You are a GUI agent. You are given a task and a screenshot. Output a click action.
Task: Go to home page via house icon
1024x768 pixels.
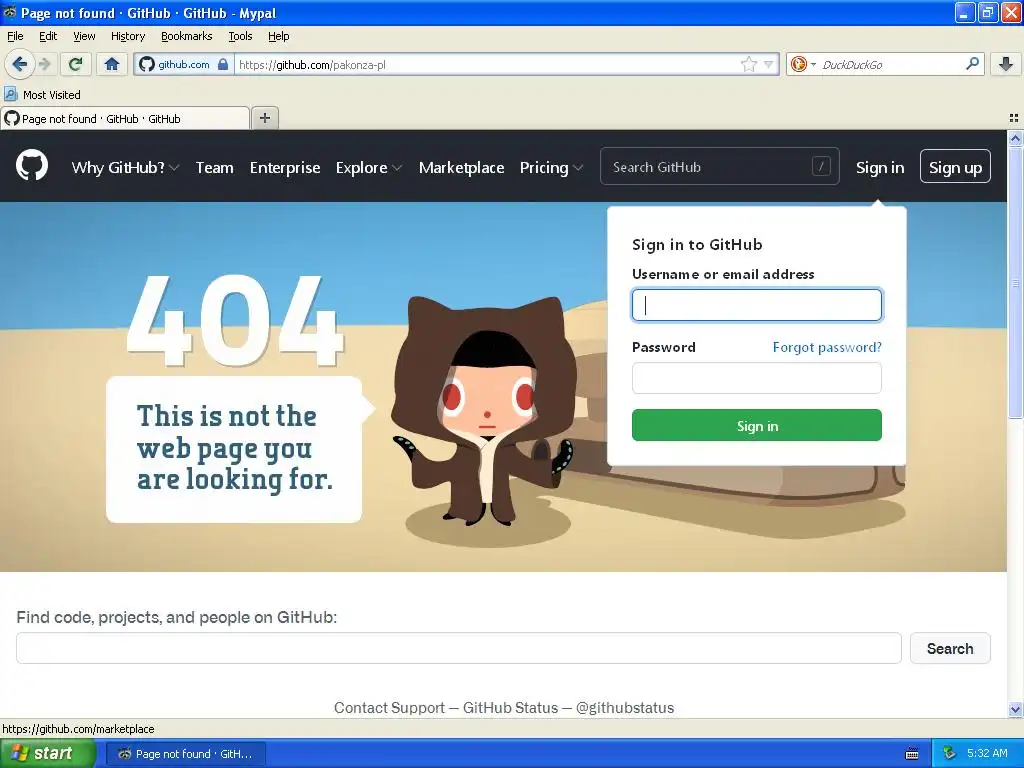tap(112, 64)
